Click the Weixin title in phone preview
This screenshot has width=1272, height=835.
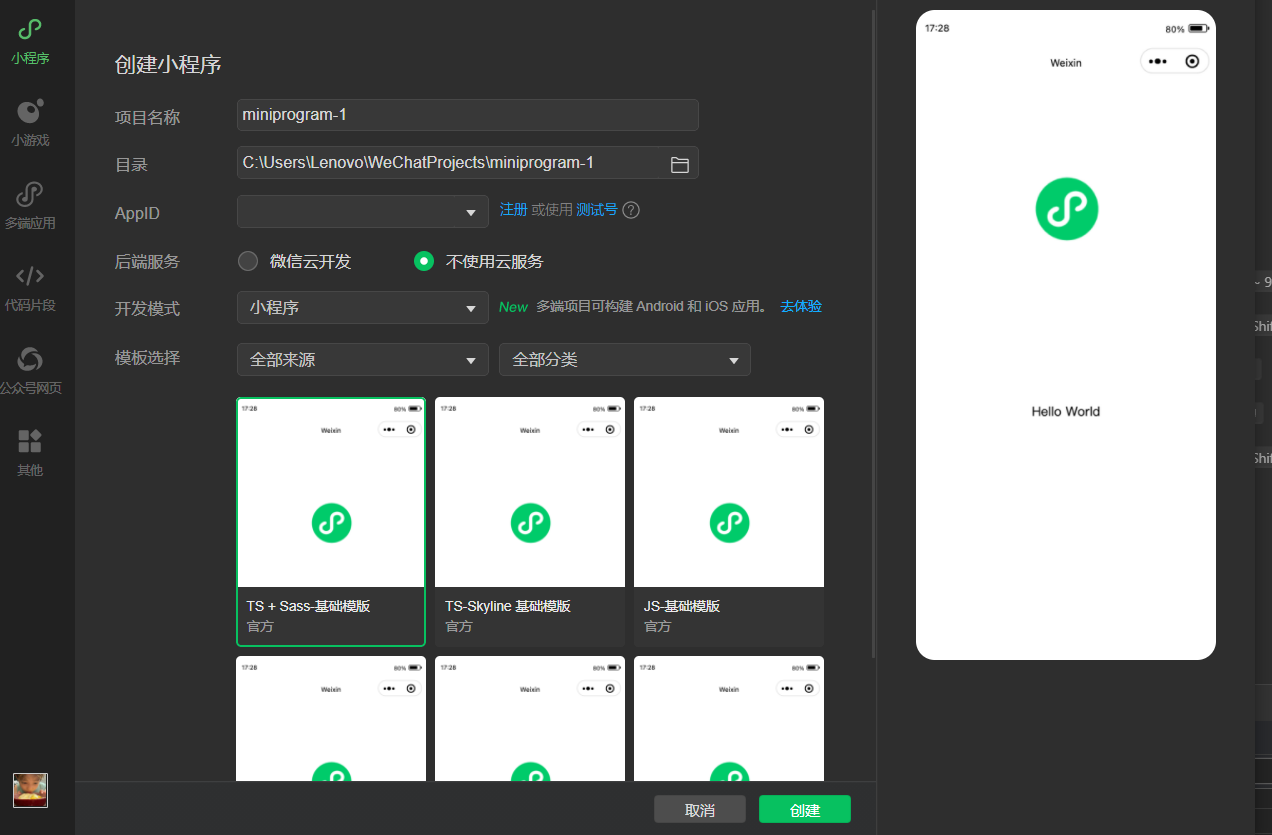click(1066, 63)
